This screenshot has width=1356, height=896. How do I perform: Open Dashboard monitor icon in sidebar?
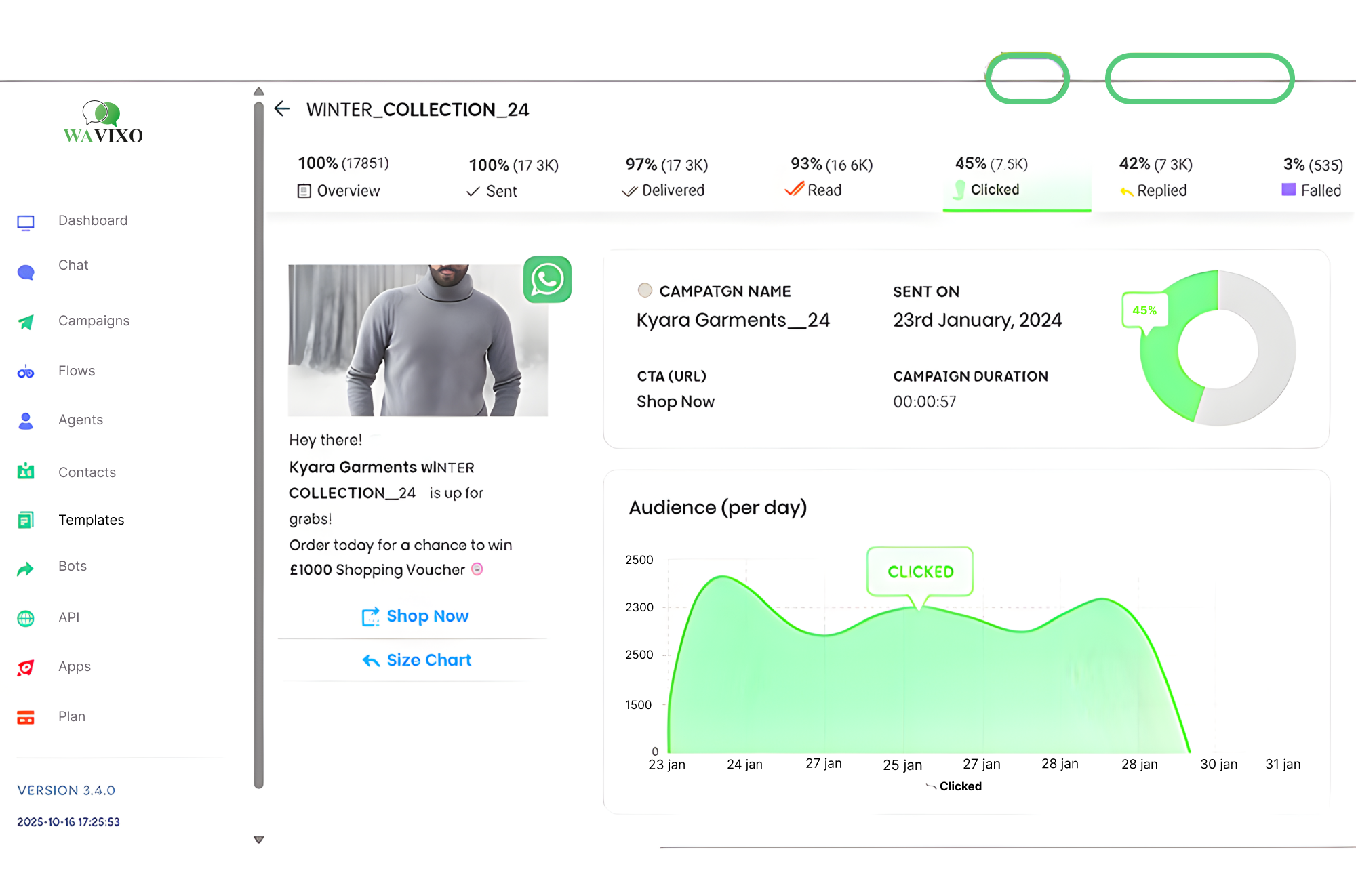click(26, 222)
